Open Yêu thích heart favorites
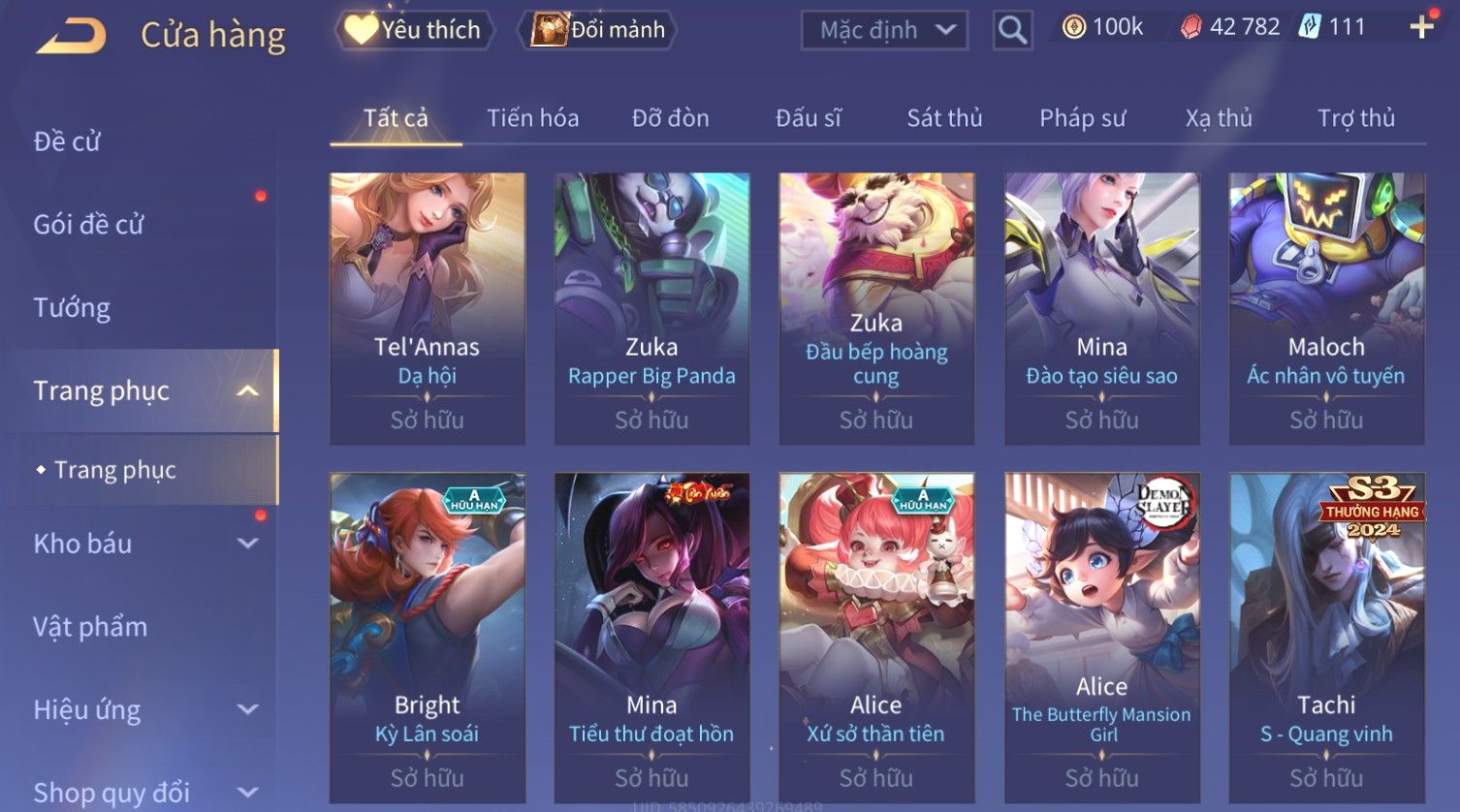The height and width of the screenshot is (812, 1460). tap(414, 30)
